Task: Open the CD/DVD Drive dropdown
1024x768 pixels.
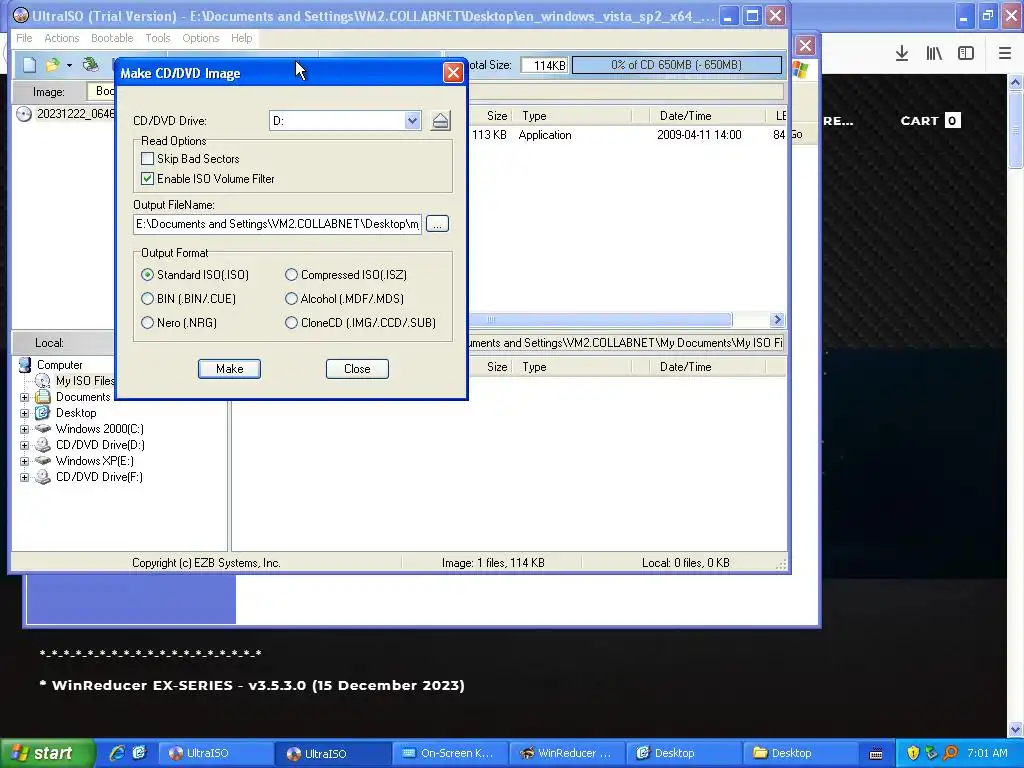Action: (412, 121)
